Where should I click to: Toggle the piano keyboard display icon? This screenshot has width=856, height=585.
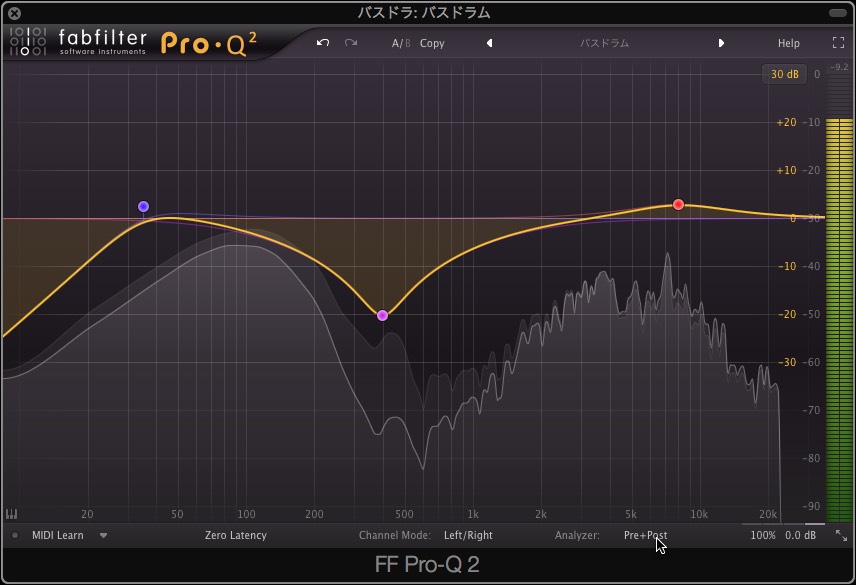coord(11,514)
